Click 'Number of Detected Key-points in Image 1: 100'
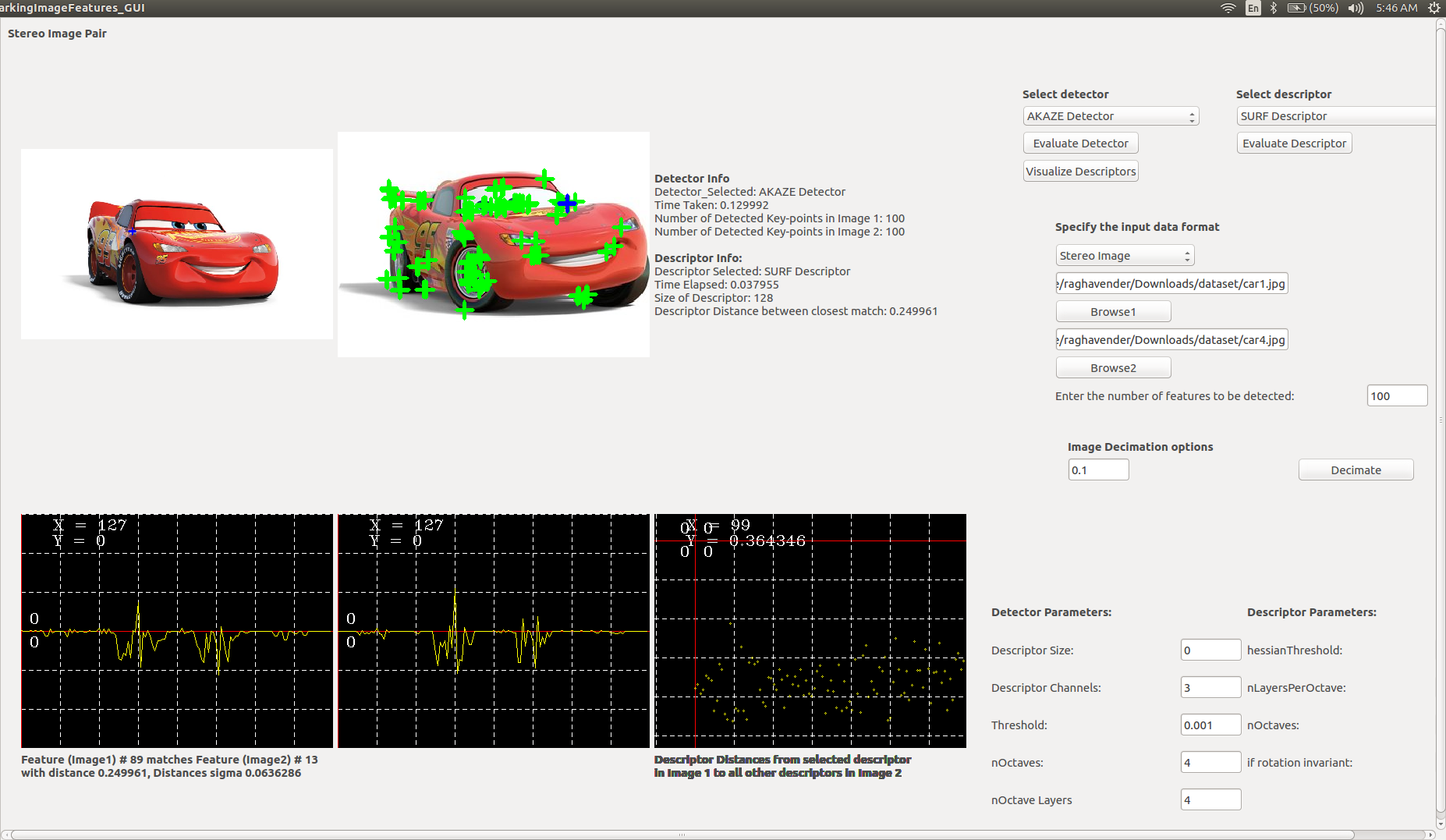 [x=779, y=218]
